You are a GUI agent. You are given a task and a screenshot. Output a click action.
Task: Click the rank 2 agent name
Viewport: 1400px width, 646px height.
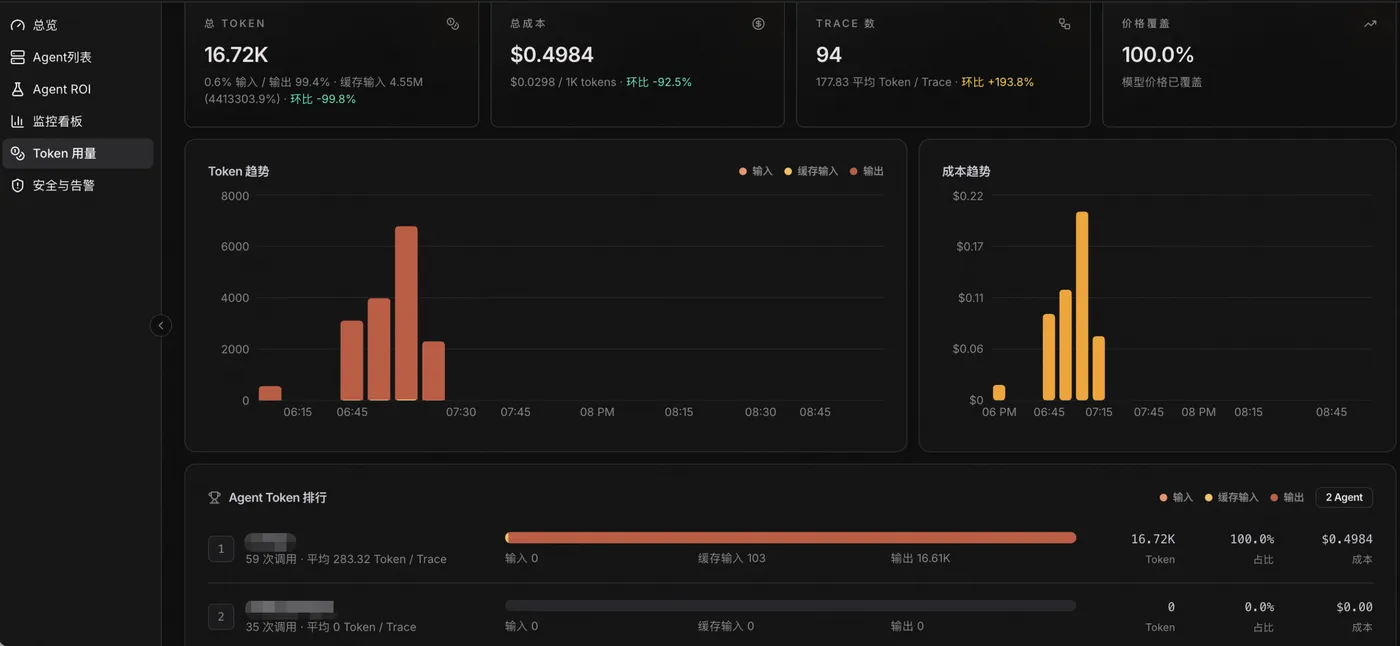[289, 607]
